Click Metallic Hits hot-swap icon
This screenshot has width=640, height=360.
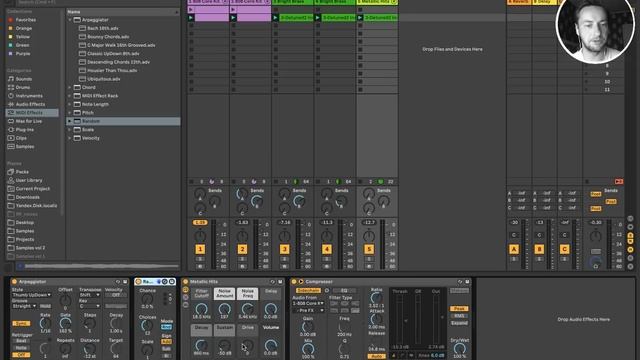click(273, 282)
